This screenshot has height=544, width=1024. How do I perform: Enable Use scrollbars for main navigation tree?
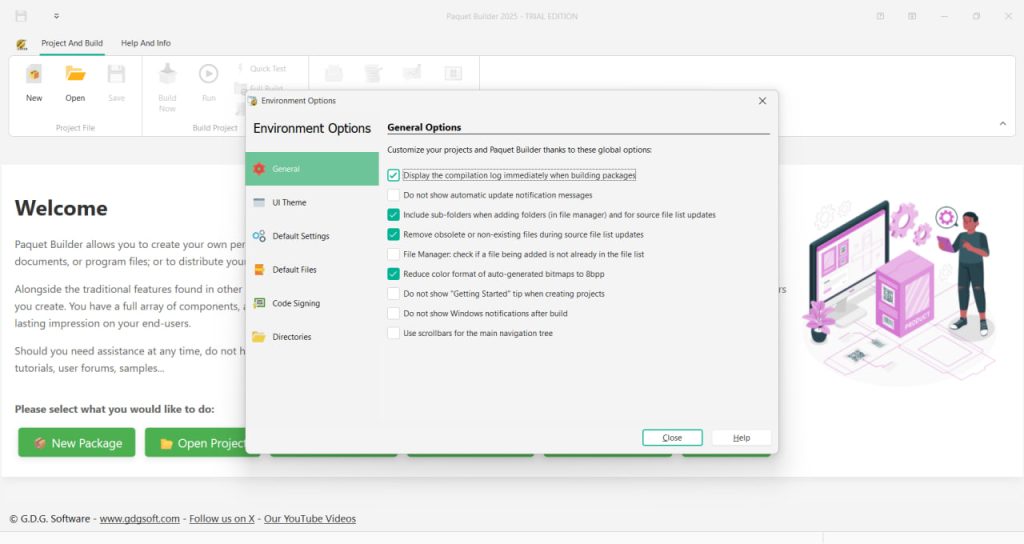[x=393, y=333]
